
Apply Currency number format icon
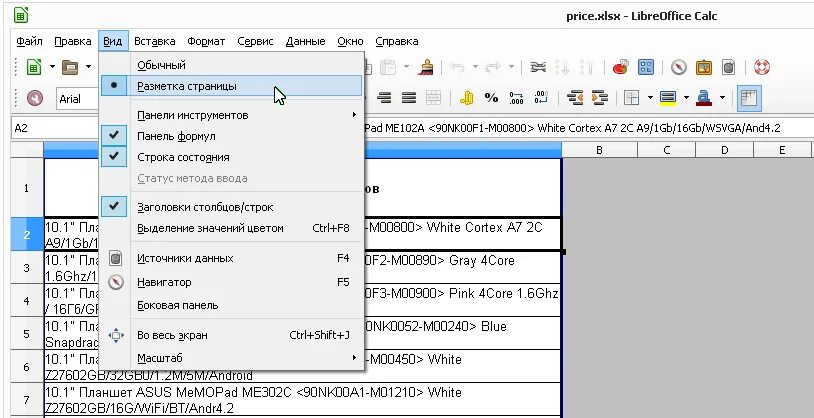pyautogui.click(x=467, y=98)
